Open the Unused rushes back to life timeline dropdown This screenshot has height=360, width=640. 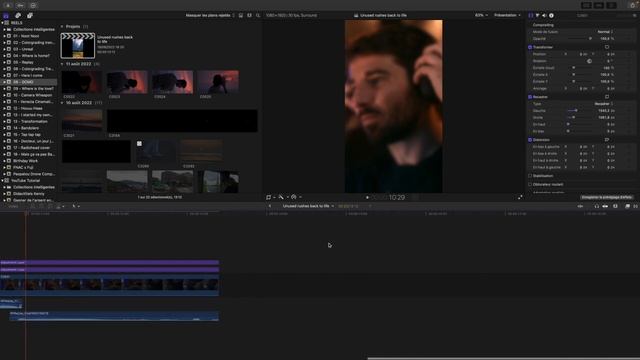pos(308,206)
